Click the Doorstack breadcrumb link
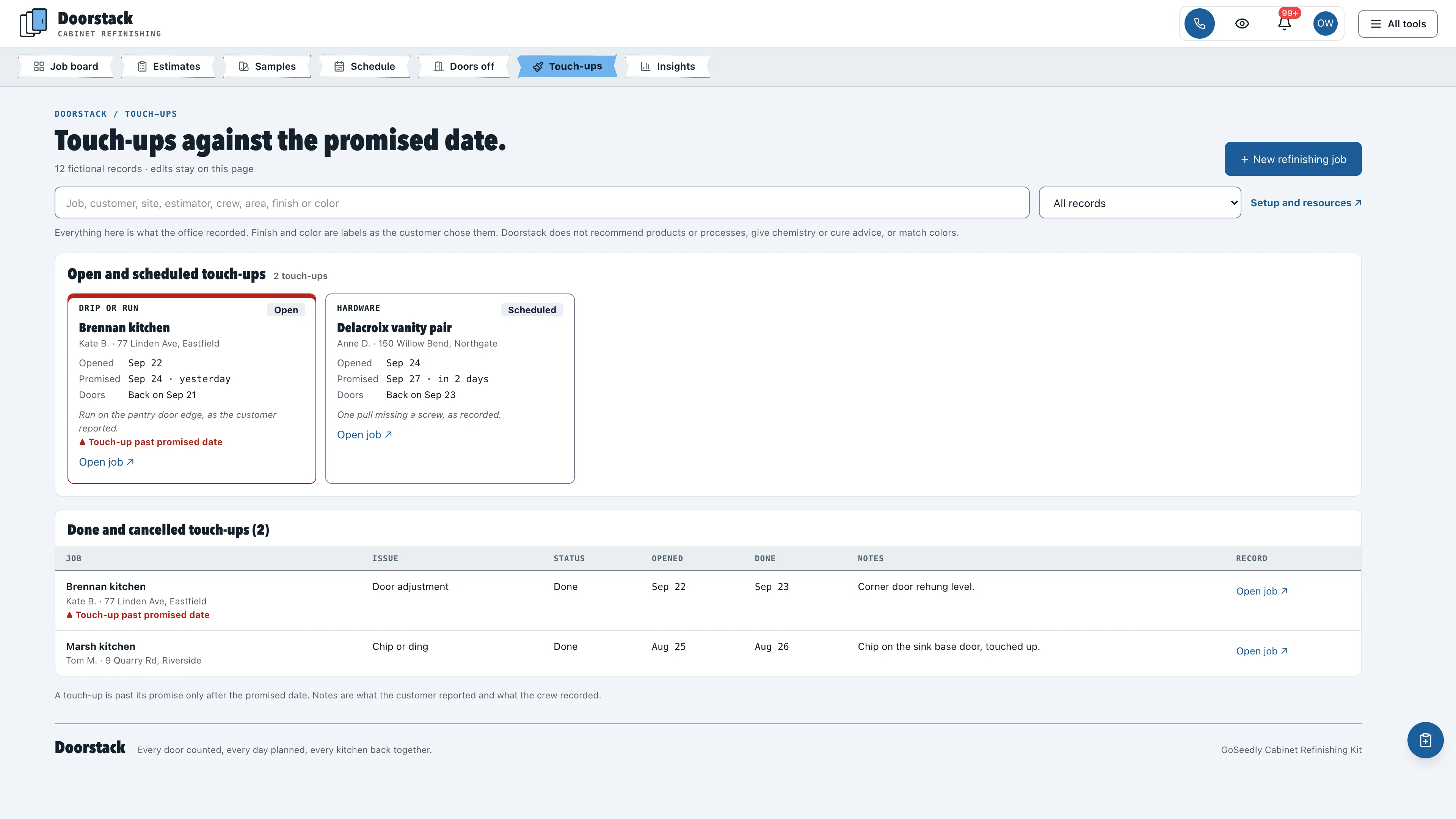This screenshot has height=819, width=1456. (x=81, y=114)
